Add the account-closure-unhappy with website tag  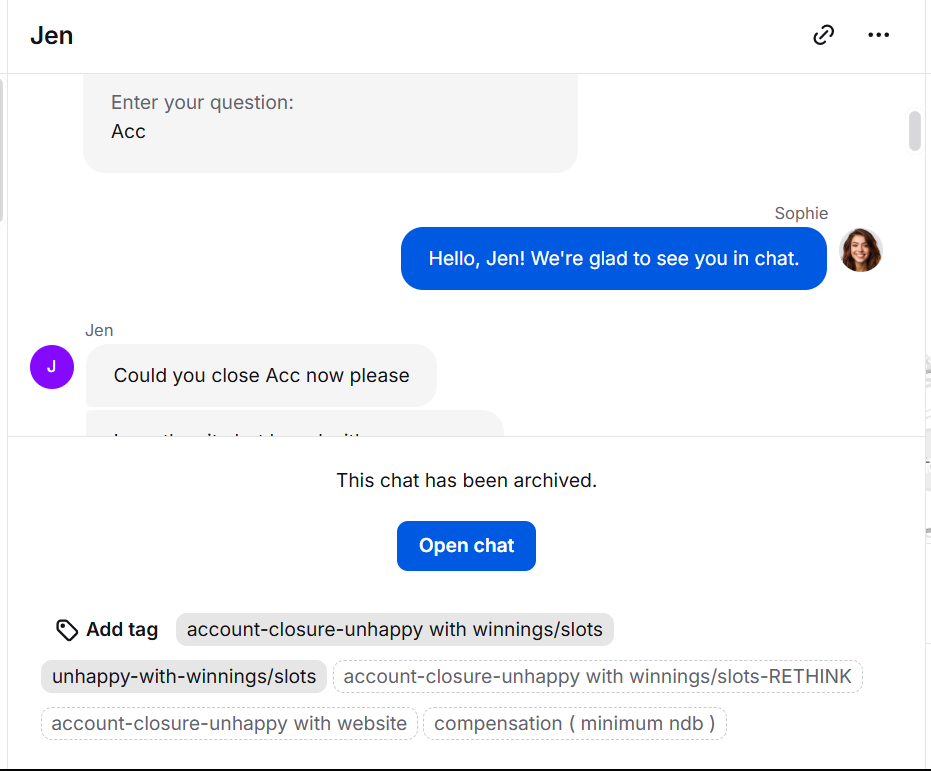(x=229, y=723)
